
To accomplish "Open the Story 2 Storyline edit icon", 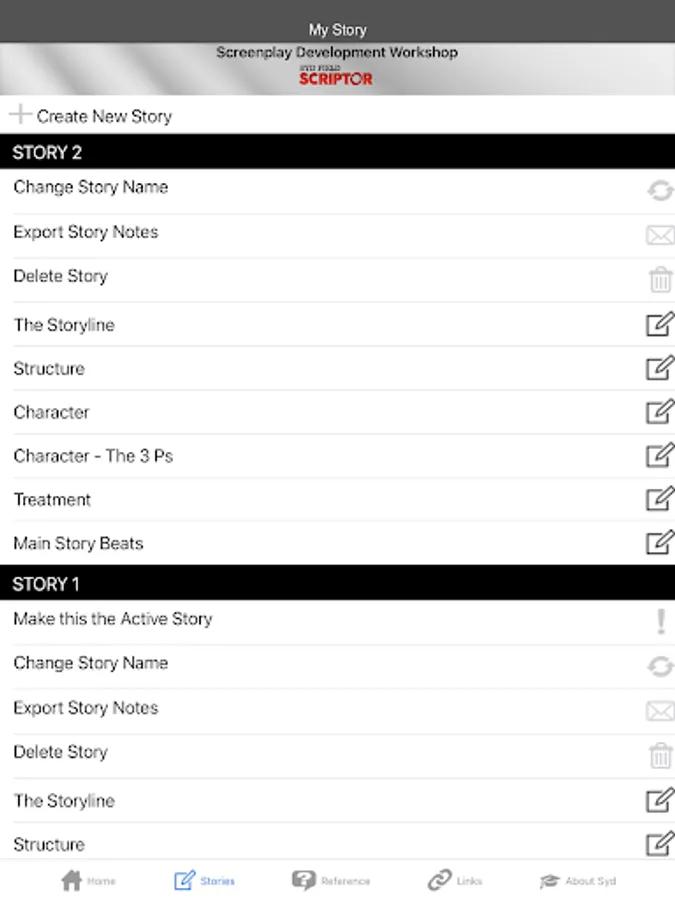I will point(660,324).
